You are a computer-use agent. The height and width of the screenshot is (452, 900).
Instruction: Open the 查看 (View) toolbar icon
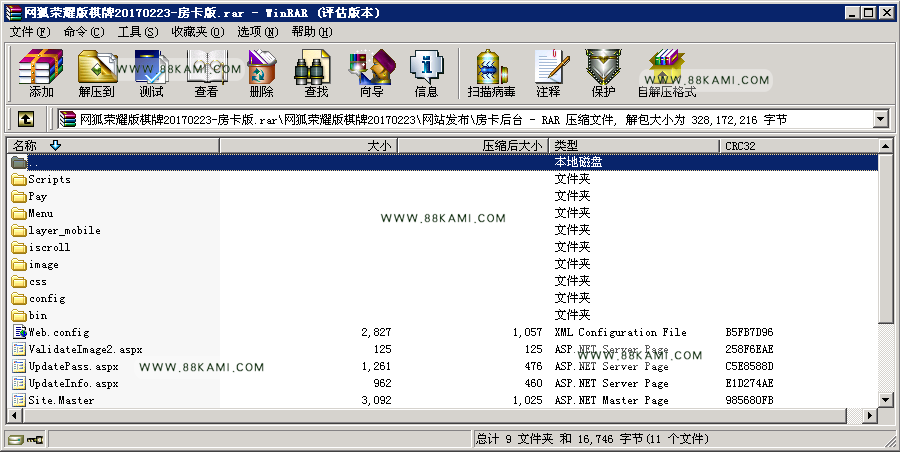click(206, 73)
